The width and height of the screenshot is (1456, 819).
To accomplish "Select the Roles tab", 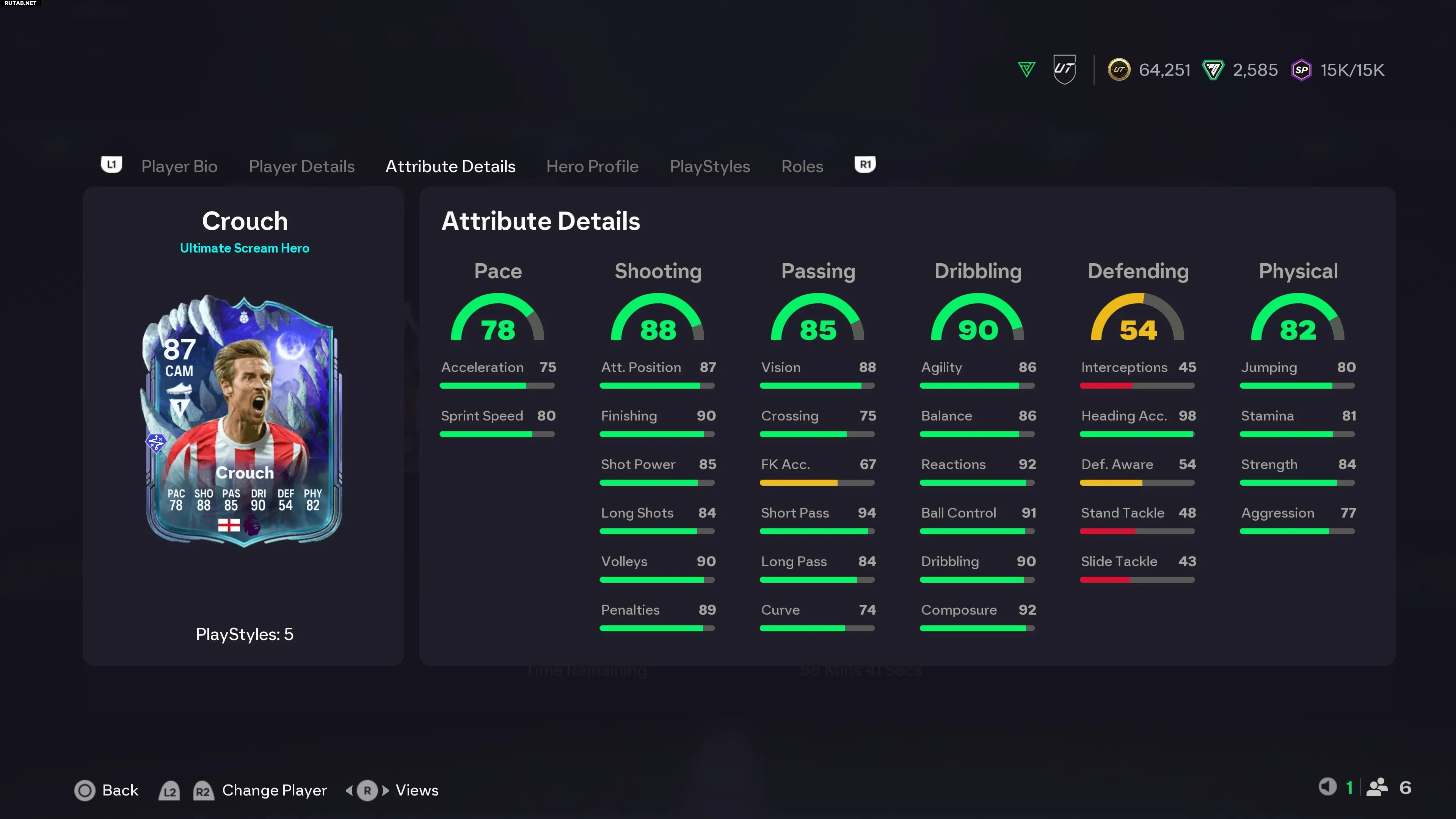I will pos(802,166).
